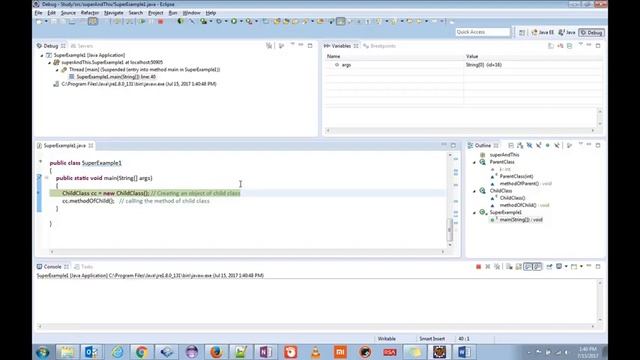The image size is (640, 360).
Task: Select the Servers view tab
Action: point(82,46)
